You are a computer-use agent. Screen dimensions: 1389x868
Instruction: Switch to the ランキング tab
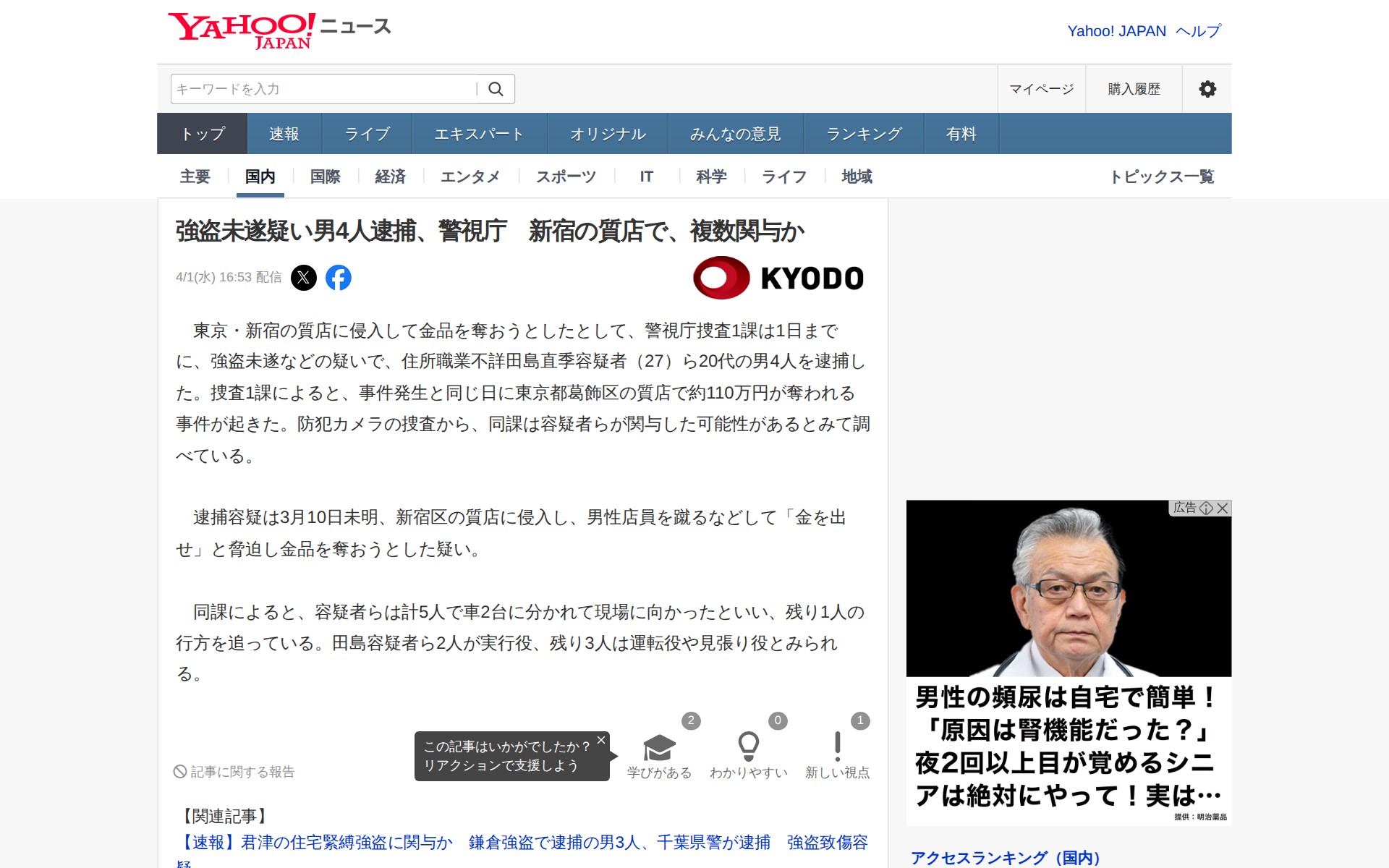864,134
